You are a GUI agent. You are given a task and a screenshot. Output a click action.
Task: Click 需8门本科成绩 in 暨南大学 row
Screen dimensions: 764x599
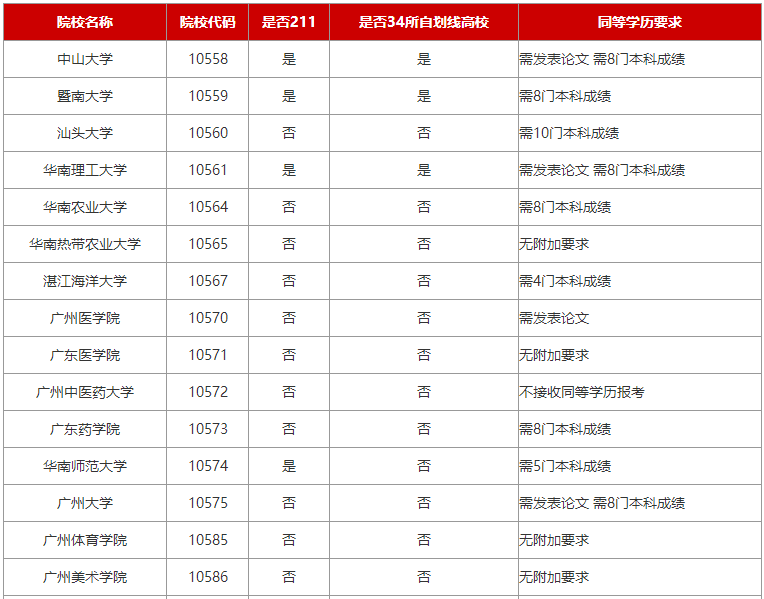click(x=565, y=96)
